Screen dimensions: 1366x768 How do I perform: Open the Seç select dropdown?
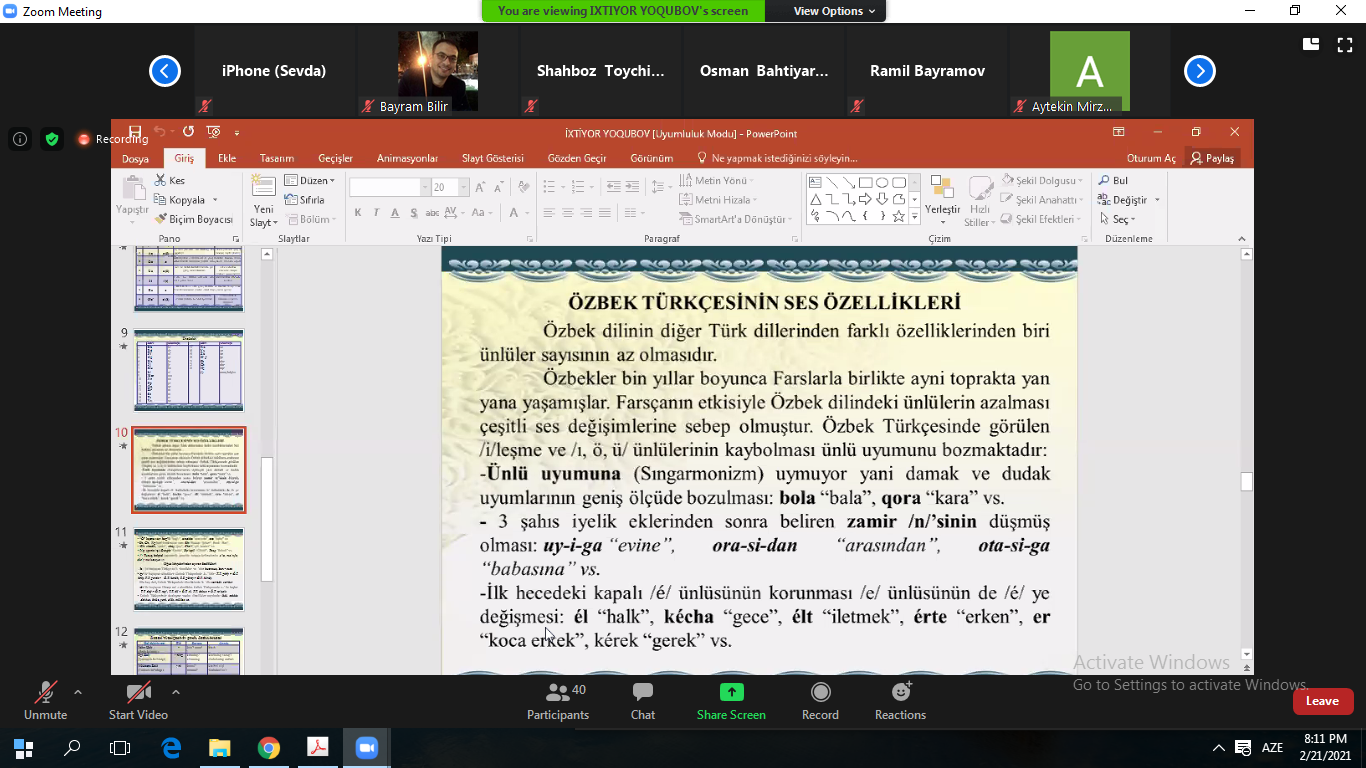(x=1117, y=219)
